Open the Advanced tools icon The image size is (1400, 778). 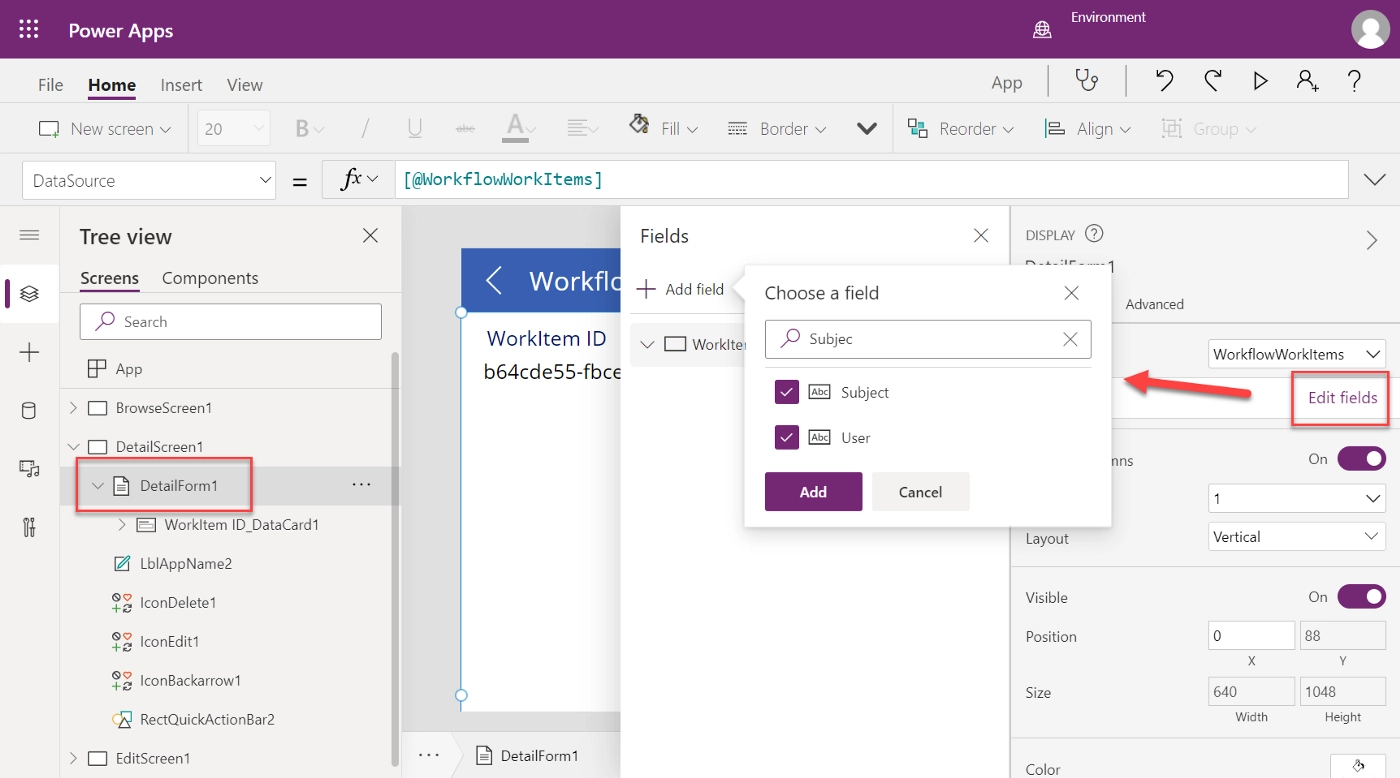pyautogui.click(x=29, y=527)
